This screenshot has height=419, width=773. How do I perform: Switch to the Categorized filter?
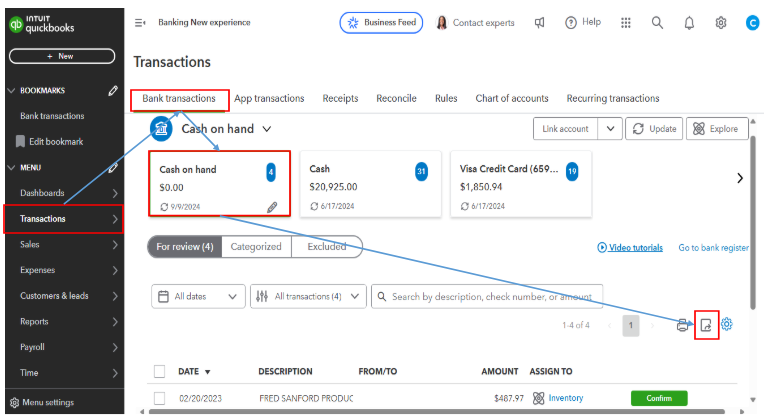[x=255, y=247]
